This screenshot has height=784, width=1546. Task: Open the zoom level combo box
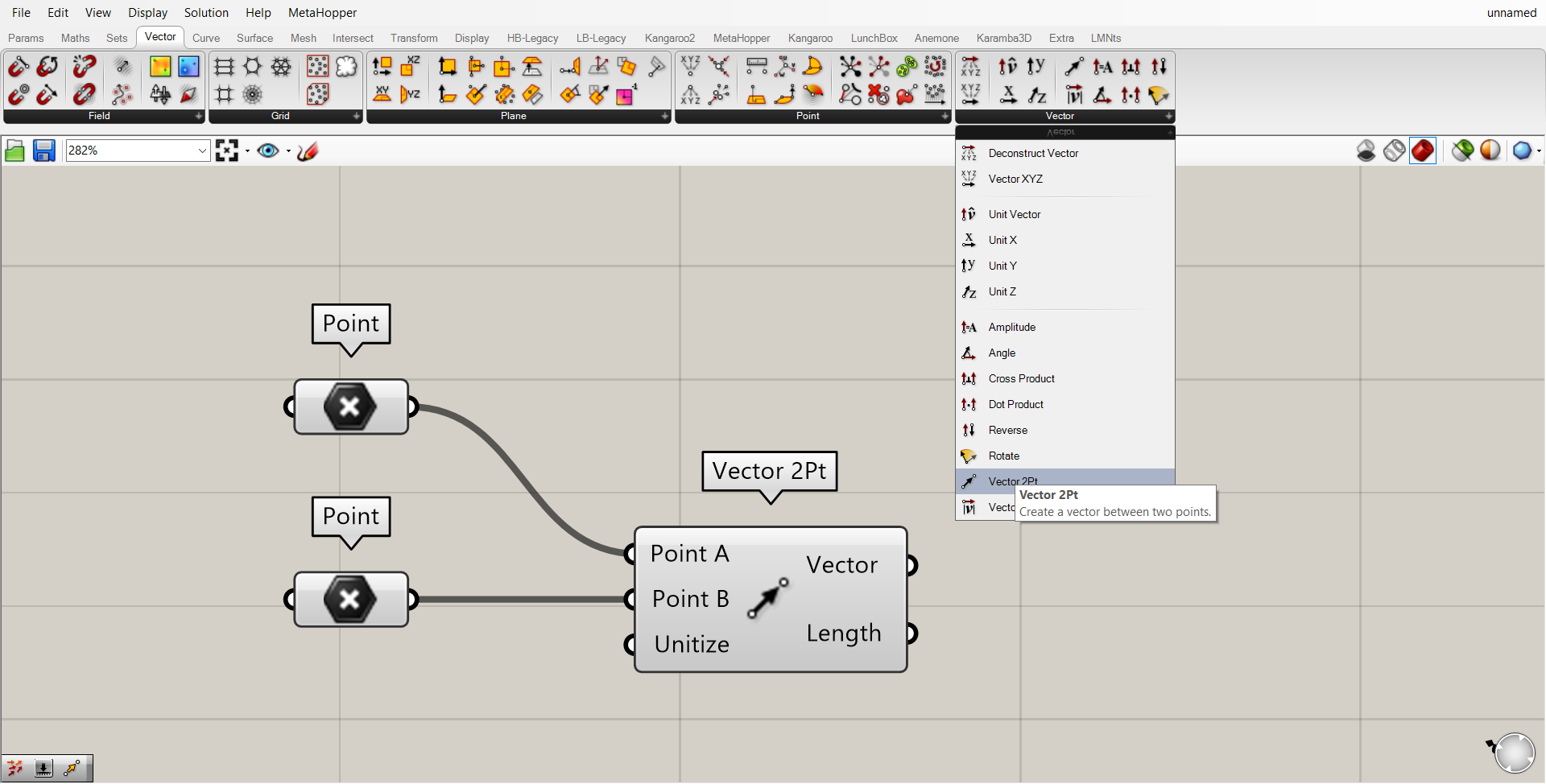202,151
